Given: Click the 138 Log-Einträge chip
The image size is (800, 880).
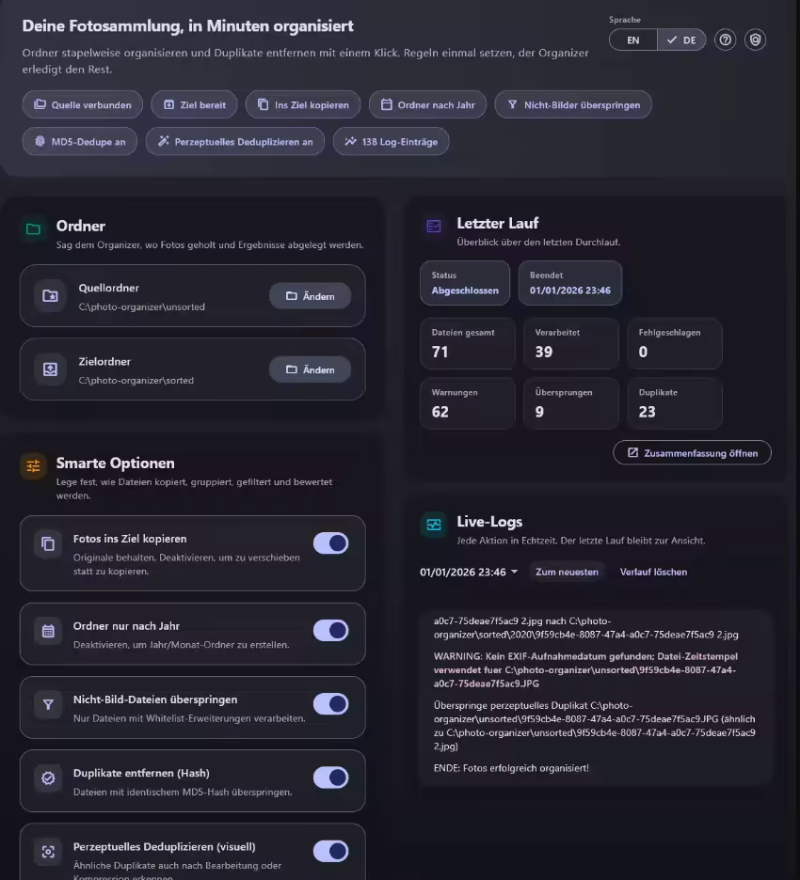Looking at the screenshot, I should (x=391, y=142).
